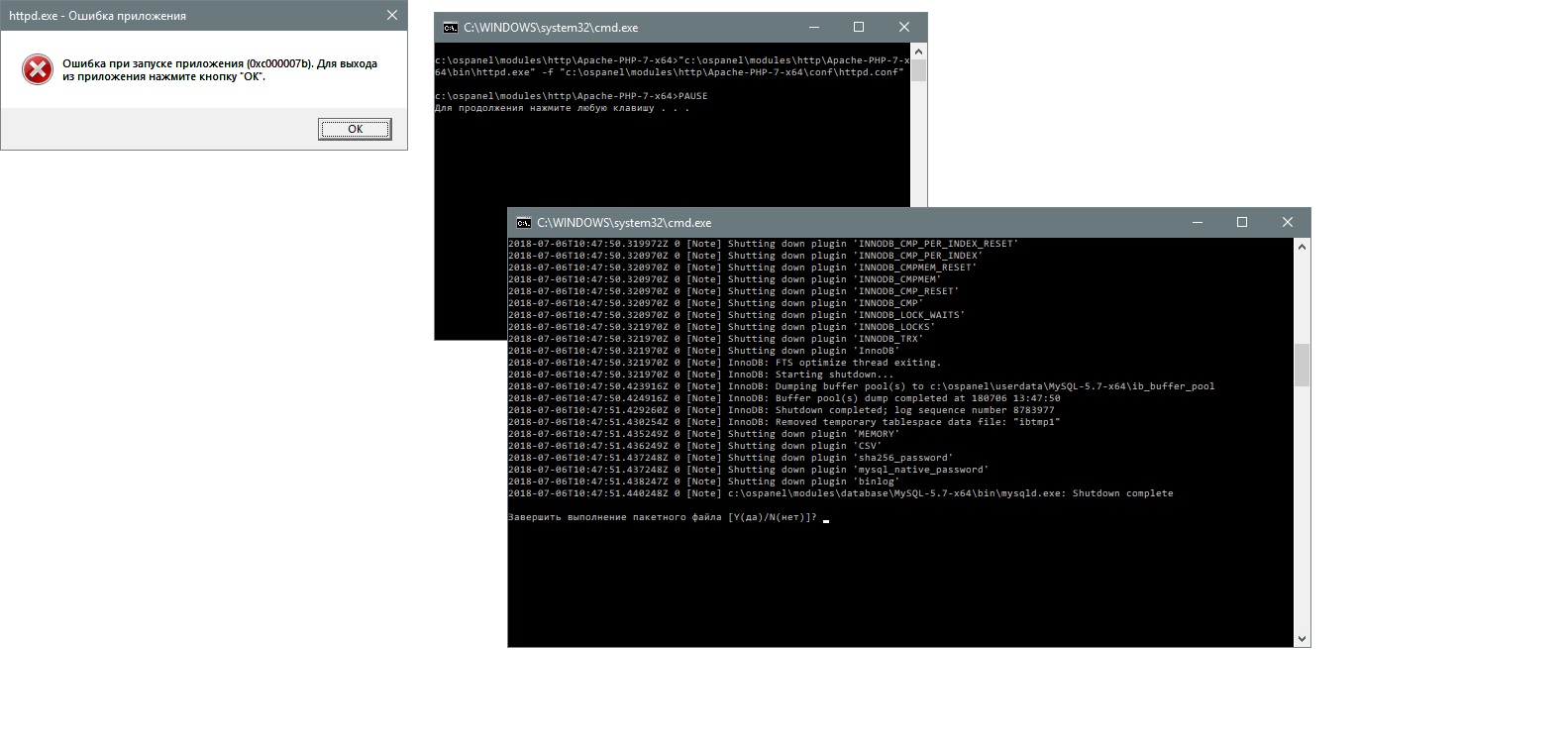Close the MySQL log cmd window
Viewport: 1568px width, 750px height.
click(x=1287, y=223)
